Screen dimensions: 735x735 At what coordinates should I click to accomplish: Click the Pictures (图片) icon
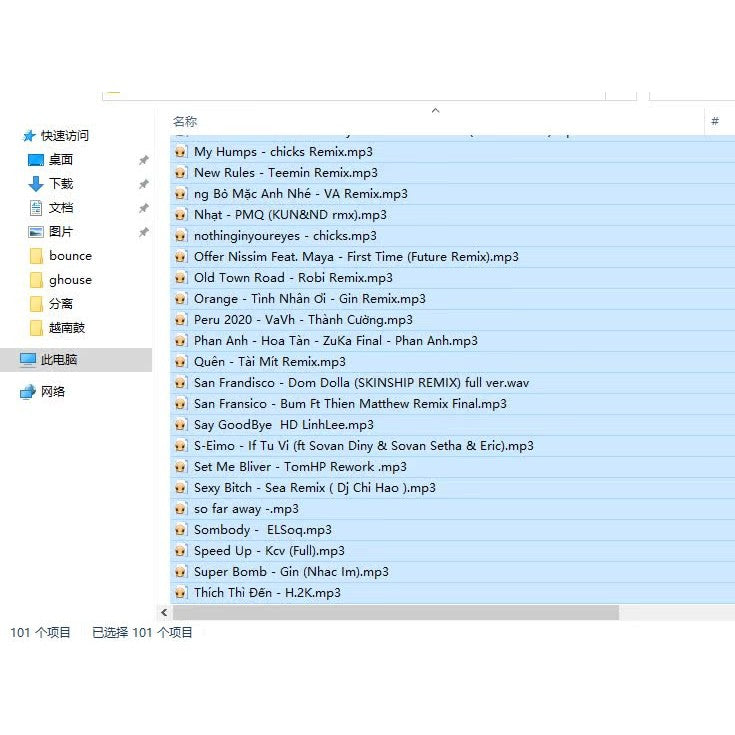coord(36,232)
